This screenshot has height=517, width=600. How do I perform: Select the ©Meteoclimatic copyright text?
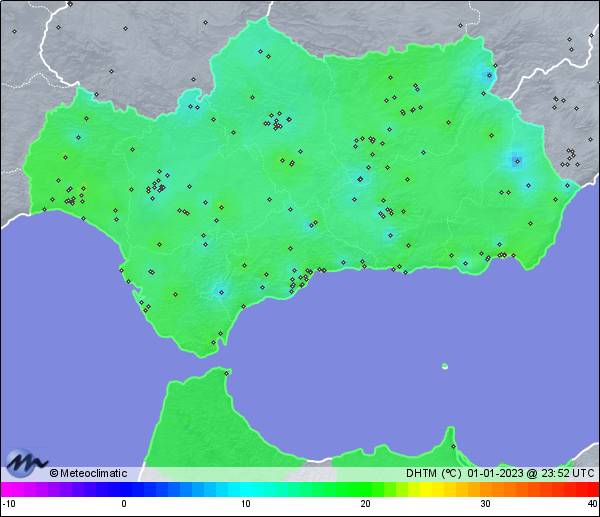(88, 473)
